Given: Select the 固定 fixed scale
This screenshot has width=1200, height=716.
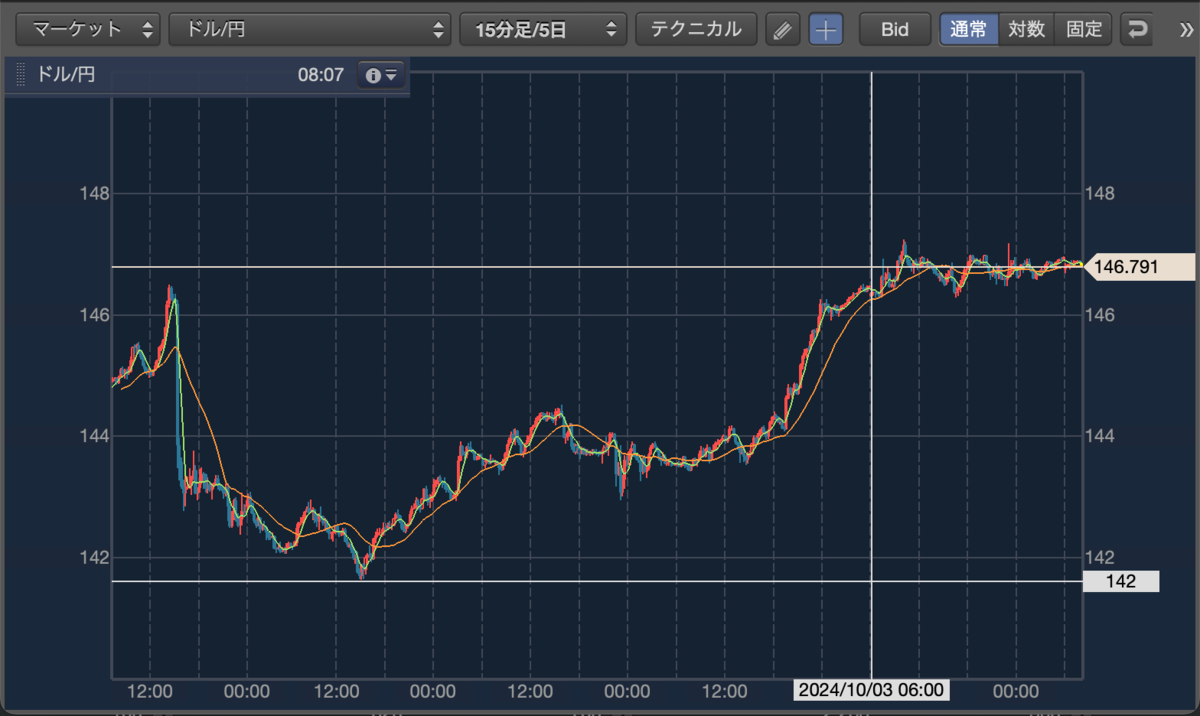Looking at the screenshot, I should (x=1084, y=29).
